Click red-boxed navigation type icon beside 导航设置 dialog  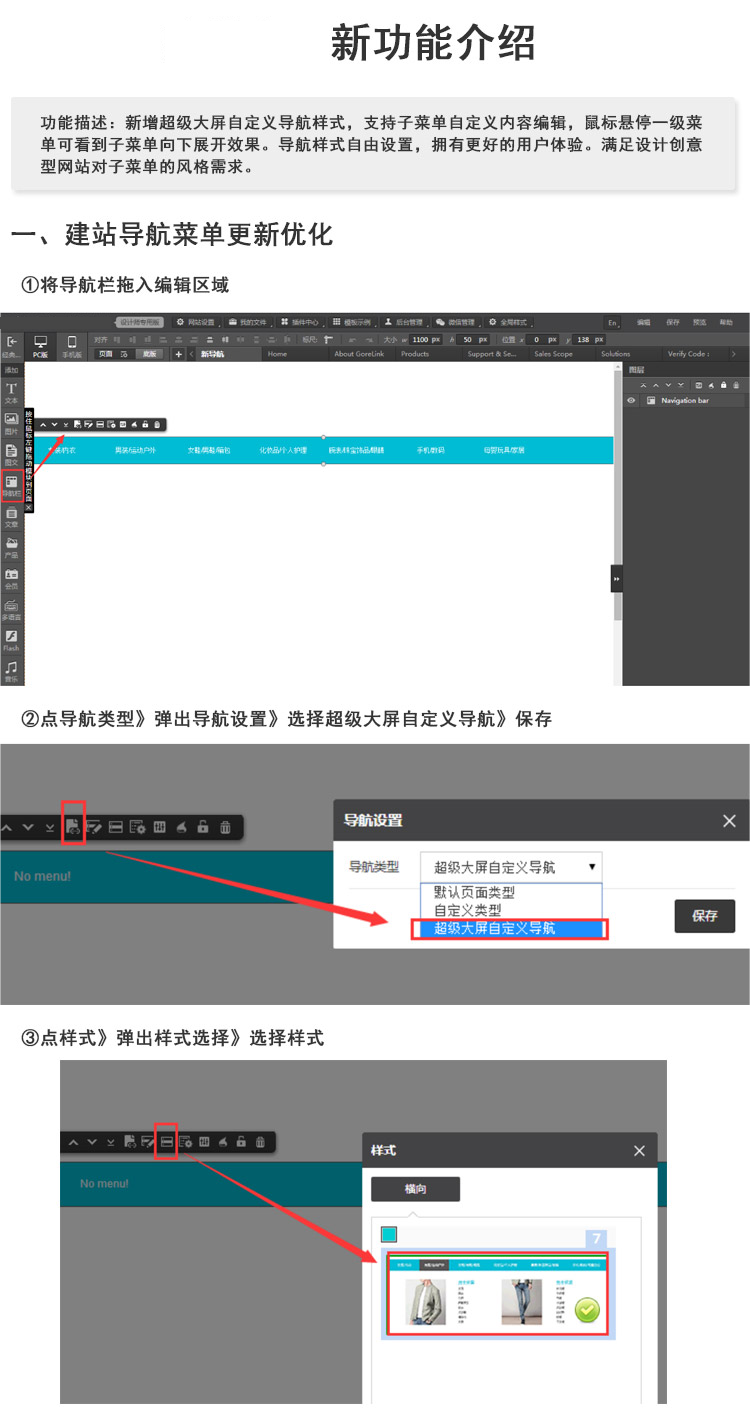(x=73, y=827)
